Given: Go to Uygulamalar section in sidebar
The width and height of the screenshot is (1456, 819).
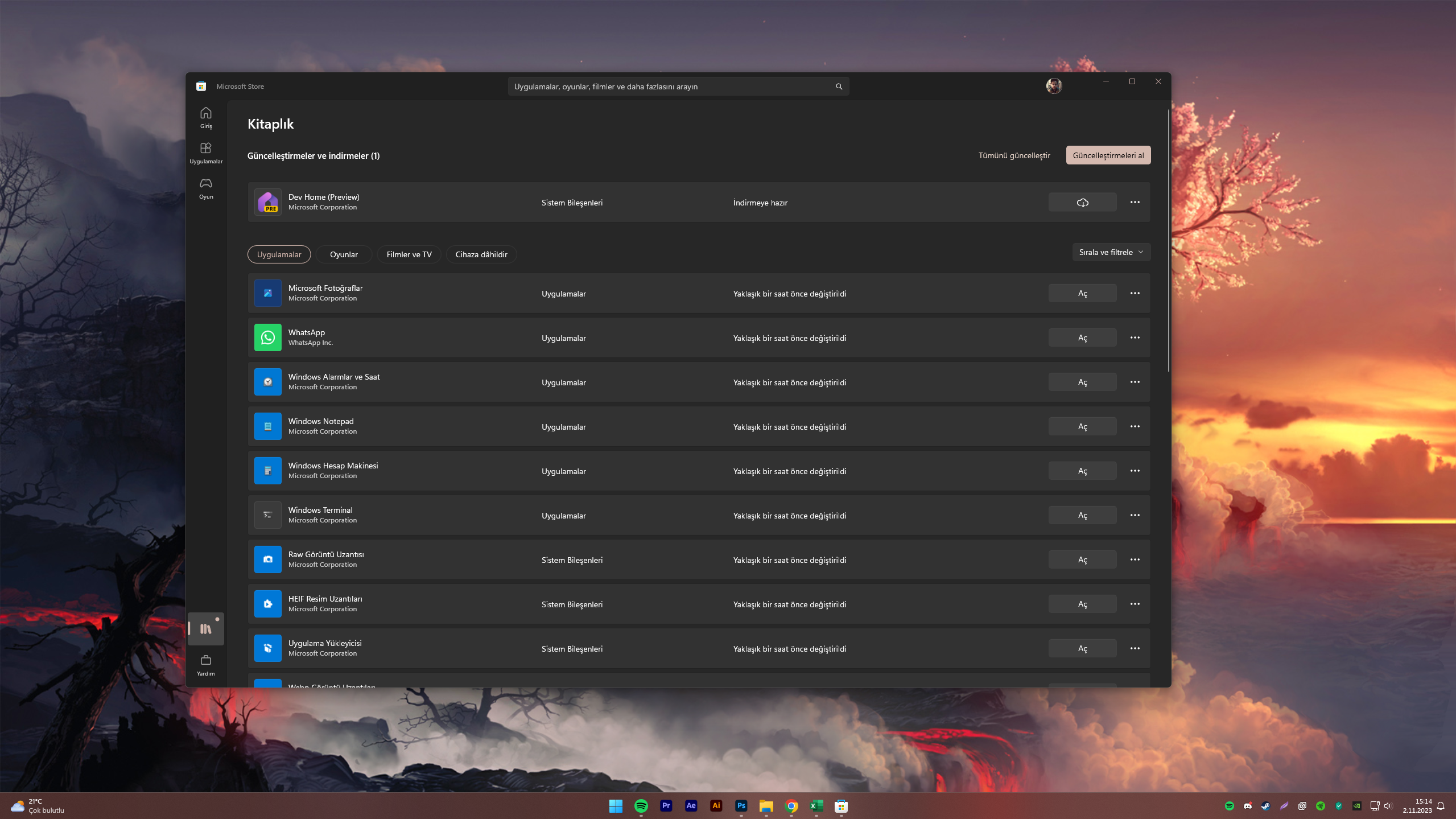Looking at the screenshot, I should tap(205, 153).
